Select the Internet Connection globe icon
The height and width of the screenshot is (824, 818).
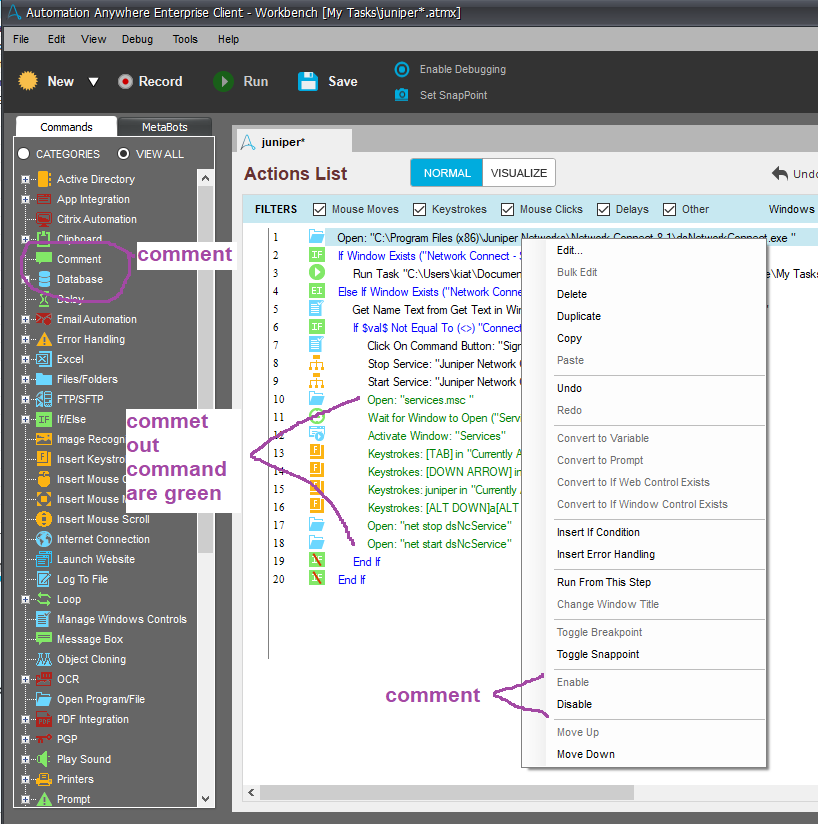pyautogui.click(x=43, y=539)
